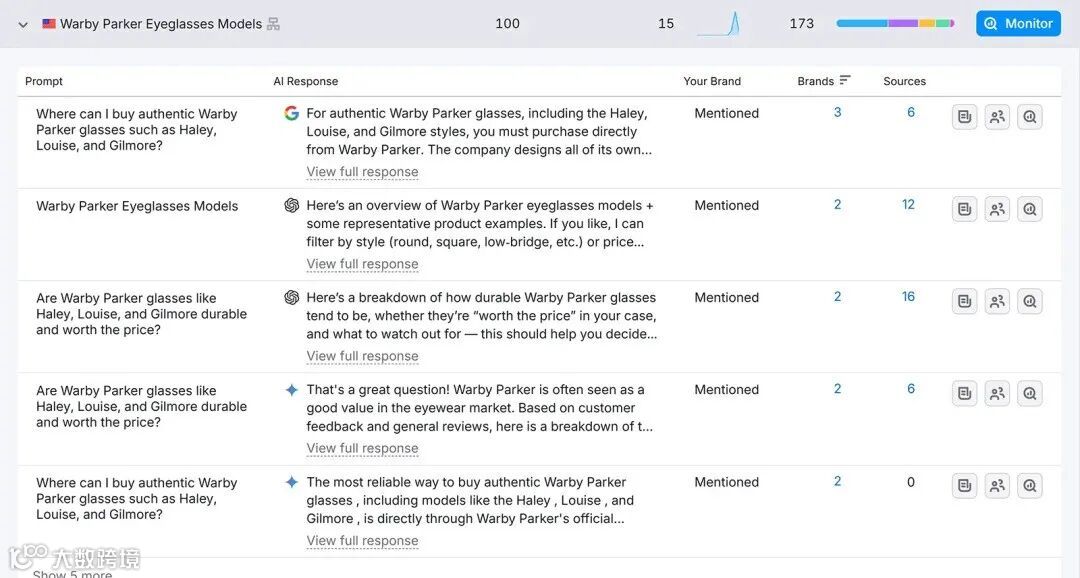
Task: Open brands count 3 in first row
Action: point(838,112)
